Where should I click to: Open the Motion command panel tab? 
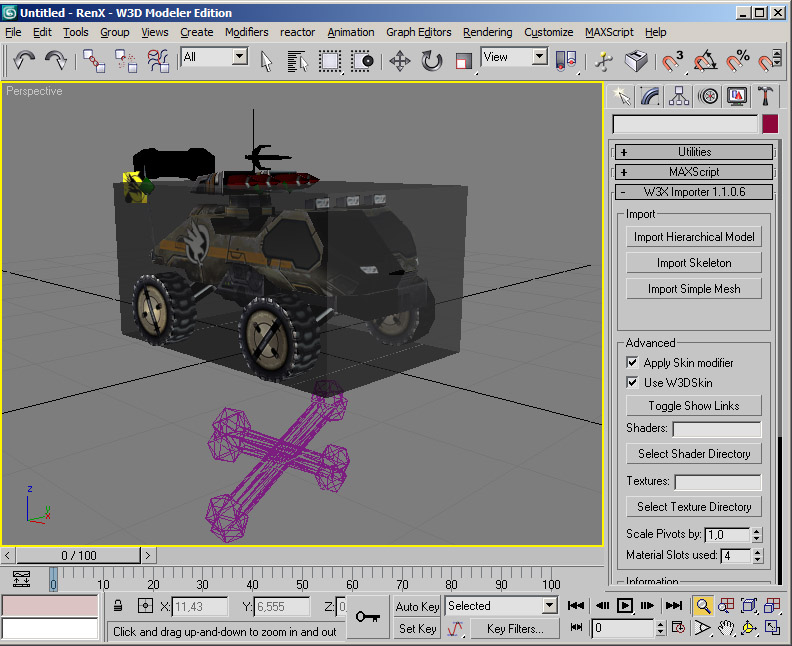click(x=708, y=96)
